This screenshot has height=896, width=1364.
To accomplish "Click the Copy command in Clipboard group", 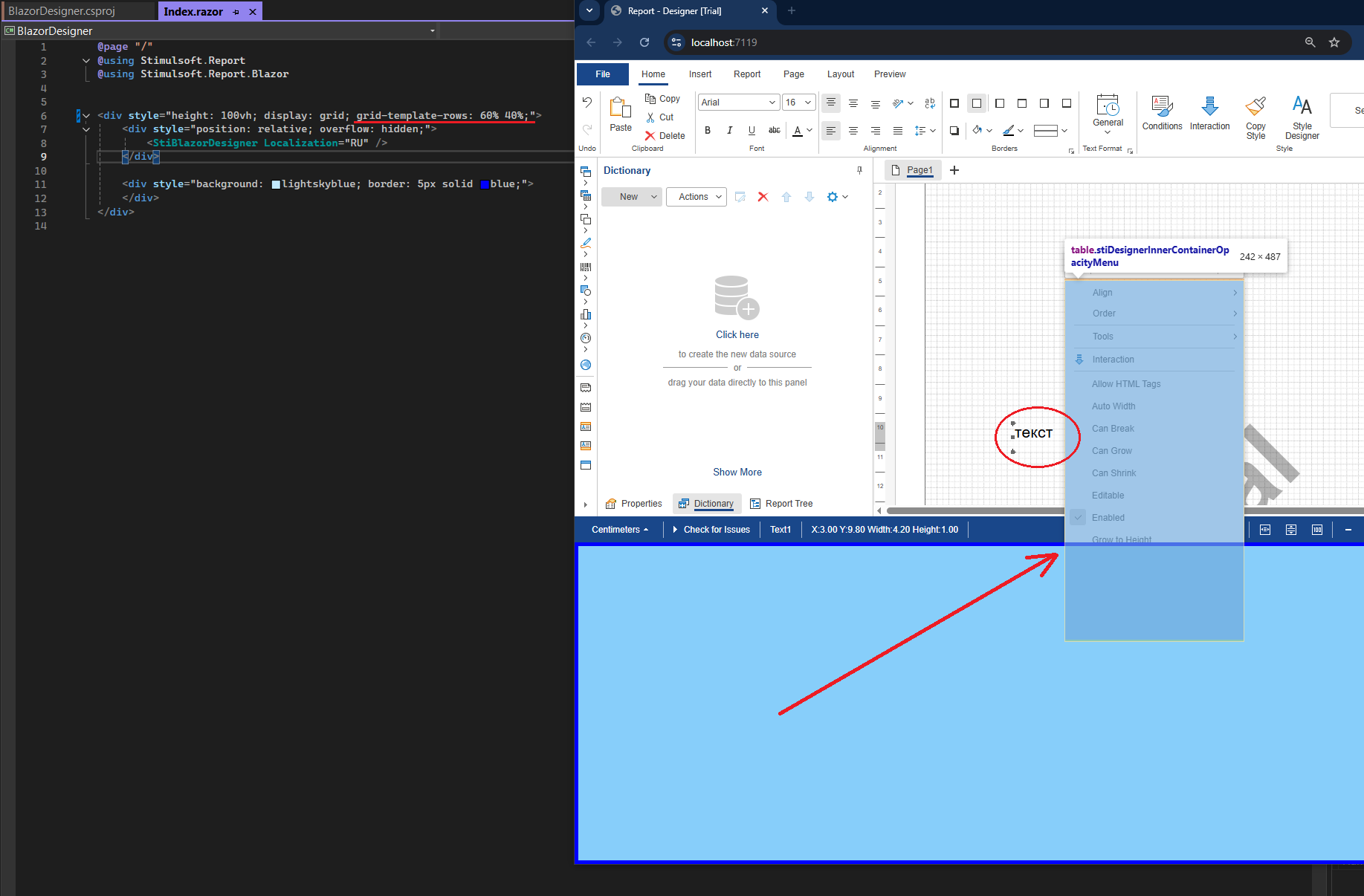I will (x=662, y=99).
